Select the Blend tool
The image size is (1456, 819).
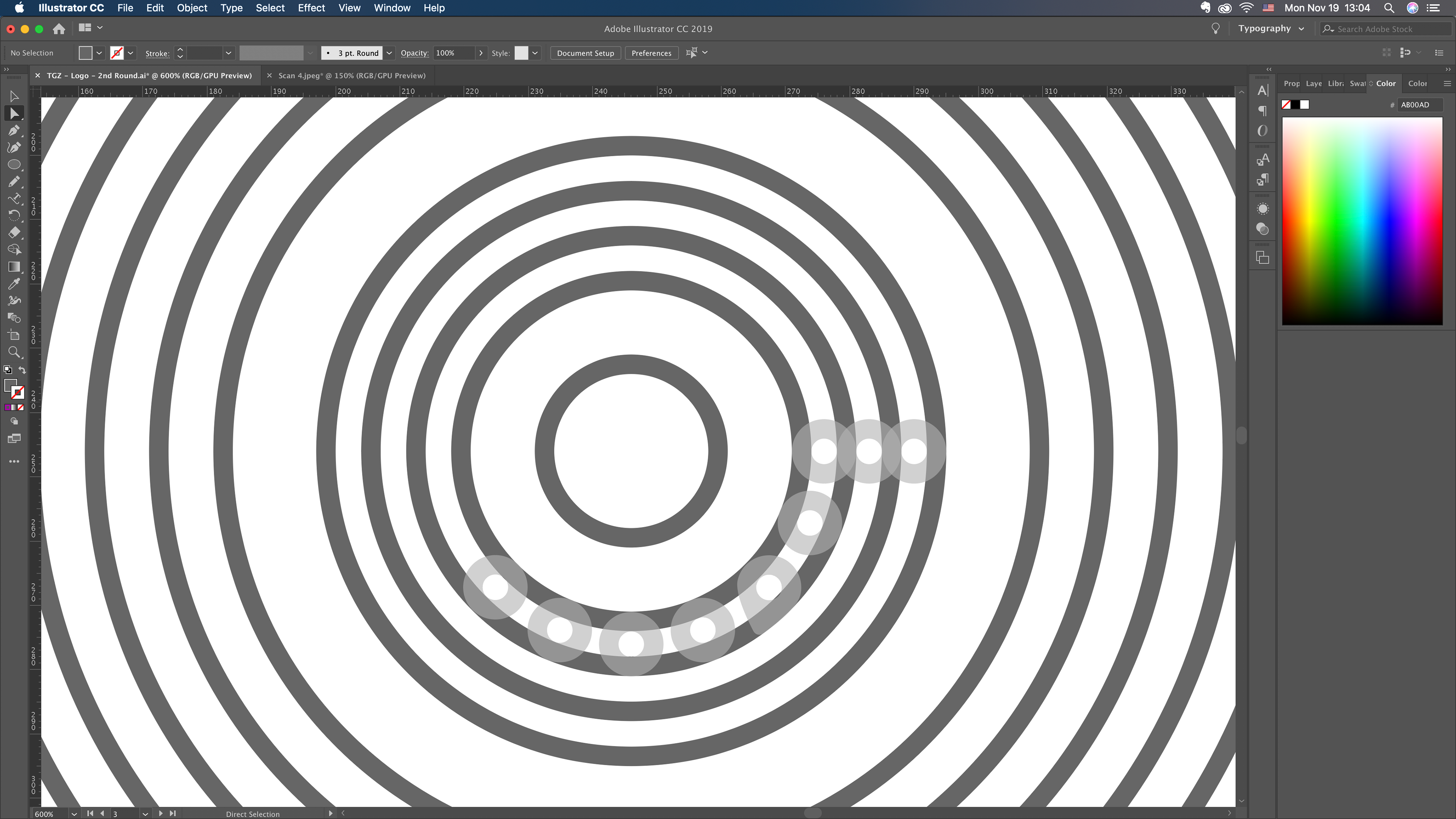coord(14,318)
